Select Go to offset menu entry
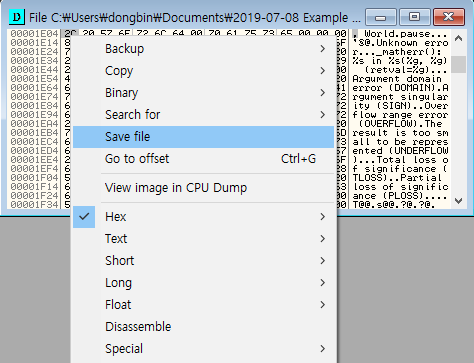Screen dimensions: 474x363 click(x=203, y=159)
